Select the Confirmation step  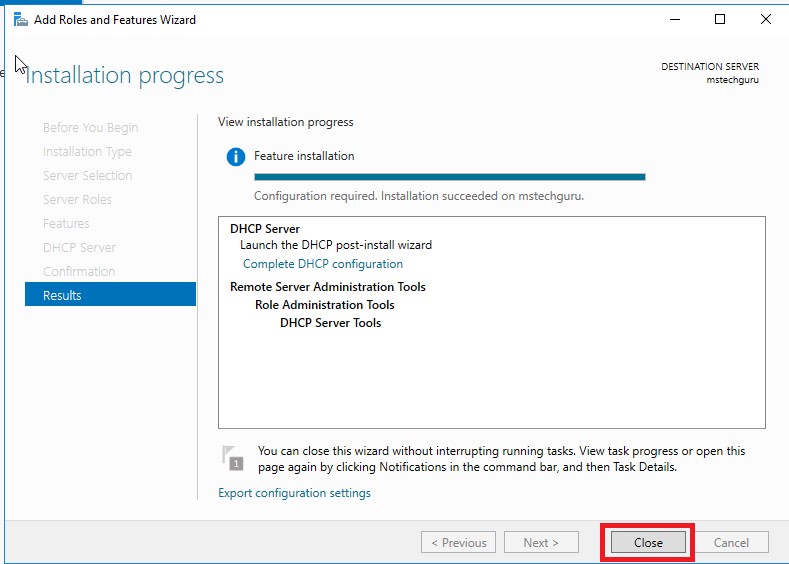point(79,272)
